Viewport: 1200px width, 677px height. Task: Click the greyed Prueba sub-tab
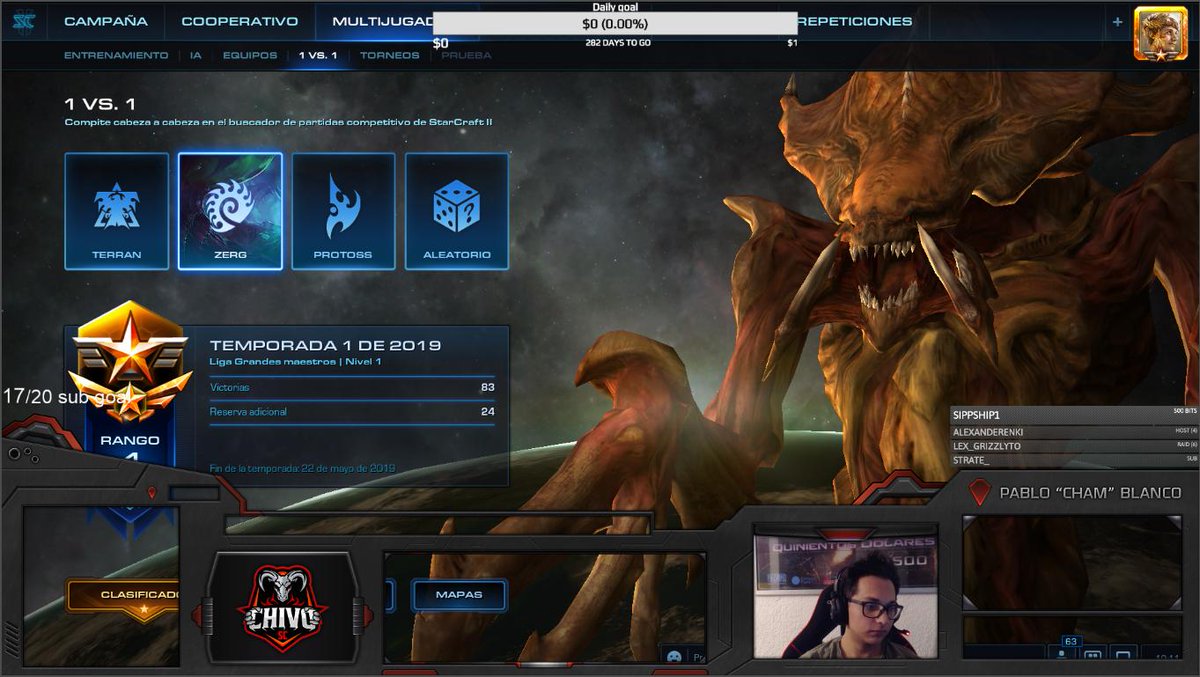466,56
